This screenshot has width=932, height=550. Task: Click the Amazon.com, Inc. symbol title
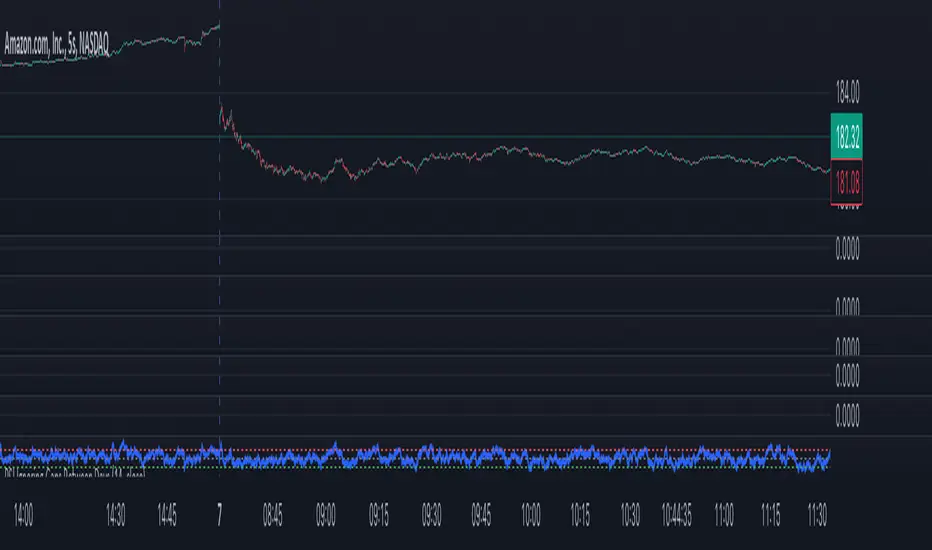tap(54, 43)
